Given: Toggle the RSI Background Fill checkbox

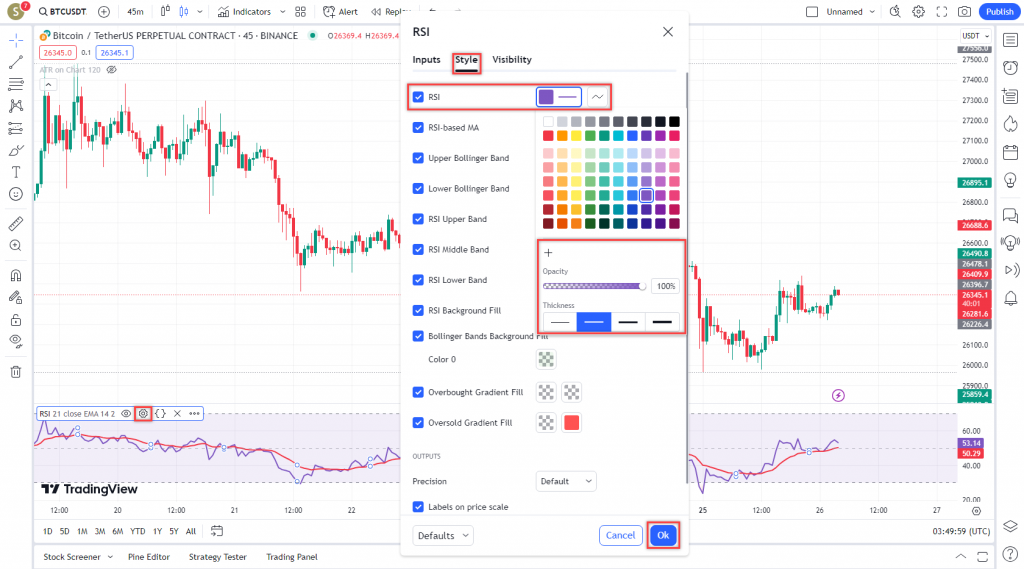Looking at the screenshot, I should (x=418, y=310).
